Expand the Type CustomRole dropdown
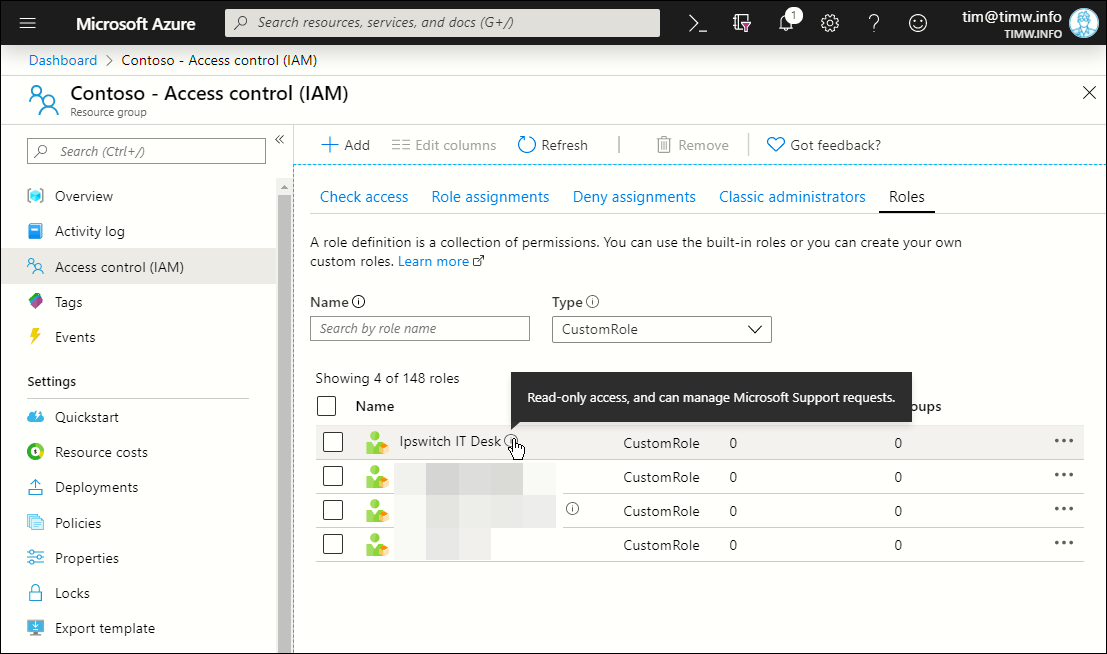1107x654 pixels. 661,329
